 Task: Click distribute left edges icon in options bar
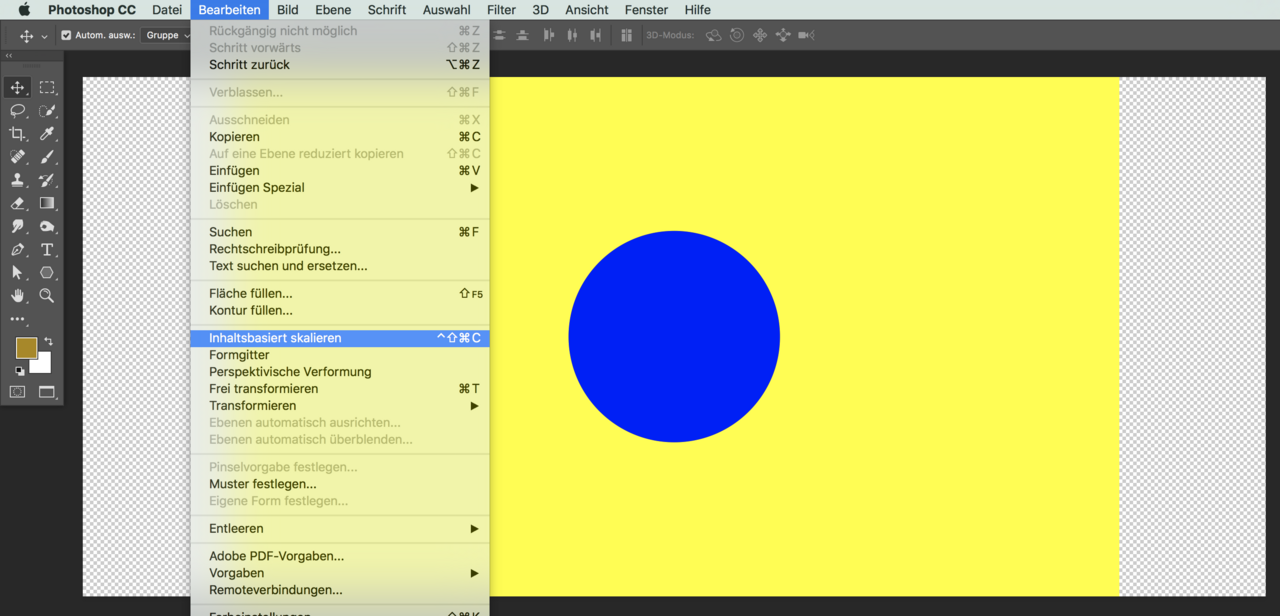[548, 35]
